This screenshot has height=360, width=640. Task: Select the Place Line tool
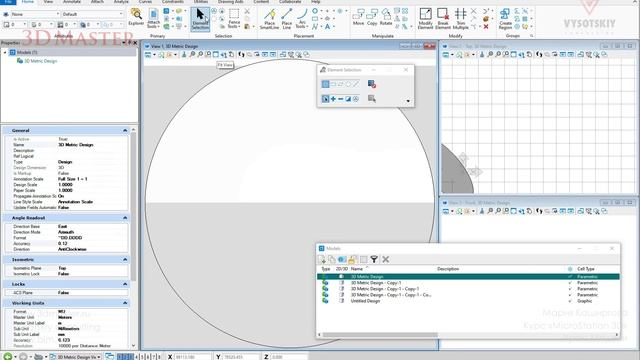(x=287, y=19)
